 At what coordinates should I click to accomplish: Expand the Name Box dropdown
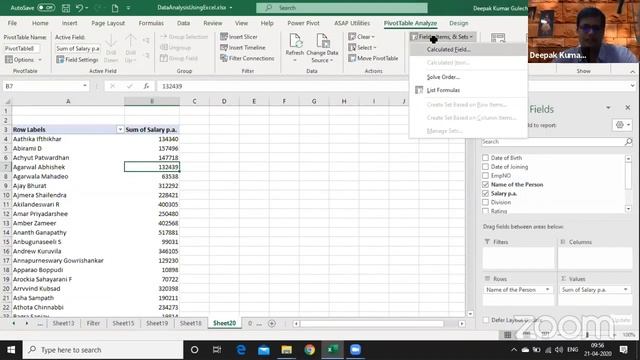84,86
